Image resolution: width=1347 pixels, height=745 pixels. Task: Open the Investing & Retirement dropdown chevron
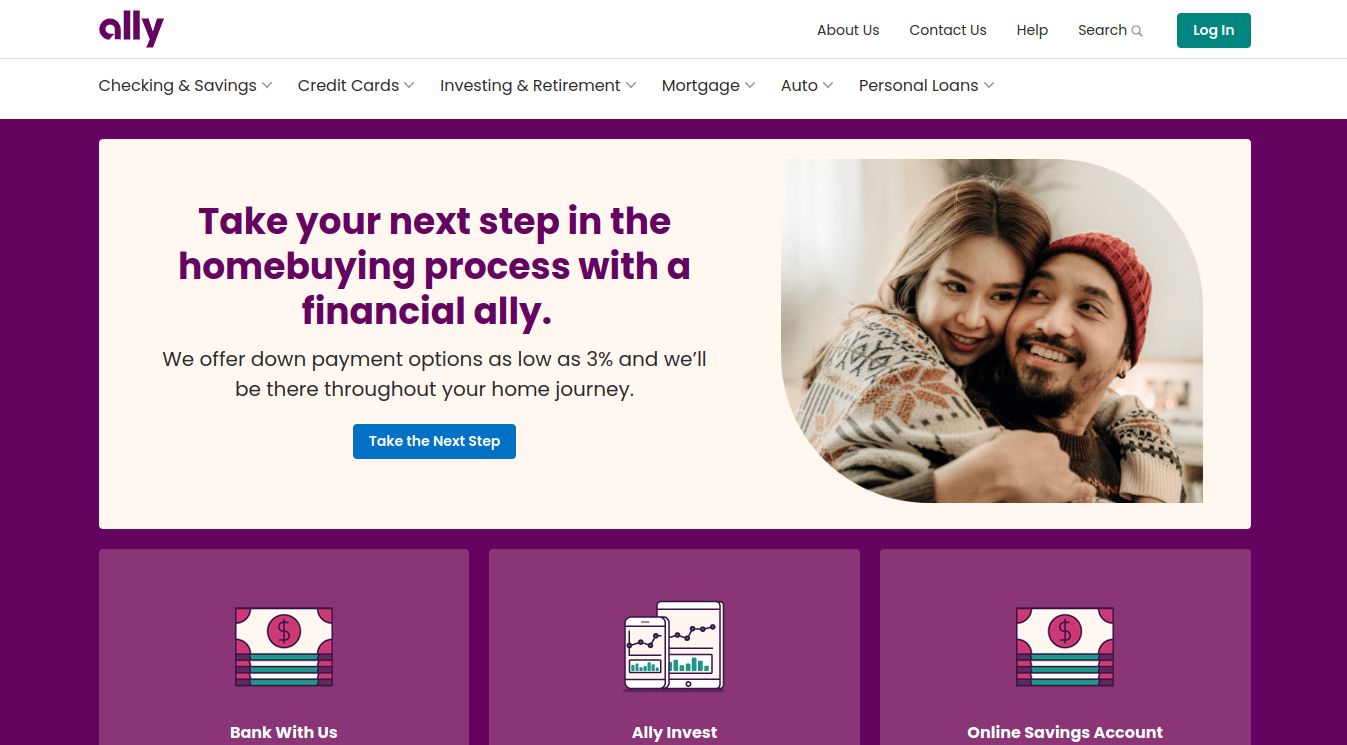coord(631,86)
